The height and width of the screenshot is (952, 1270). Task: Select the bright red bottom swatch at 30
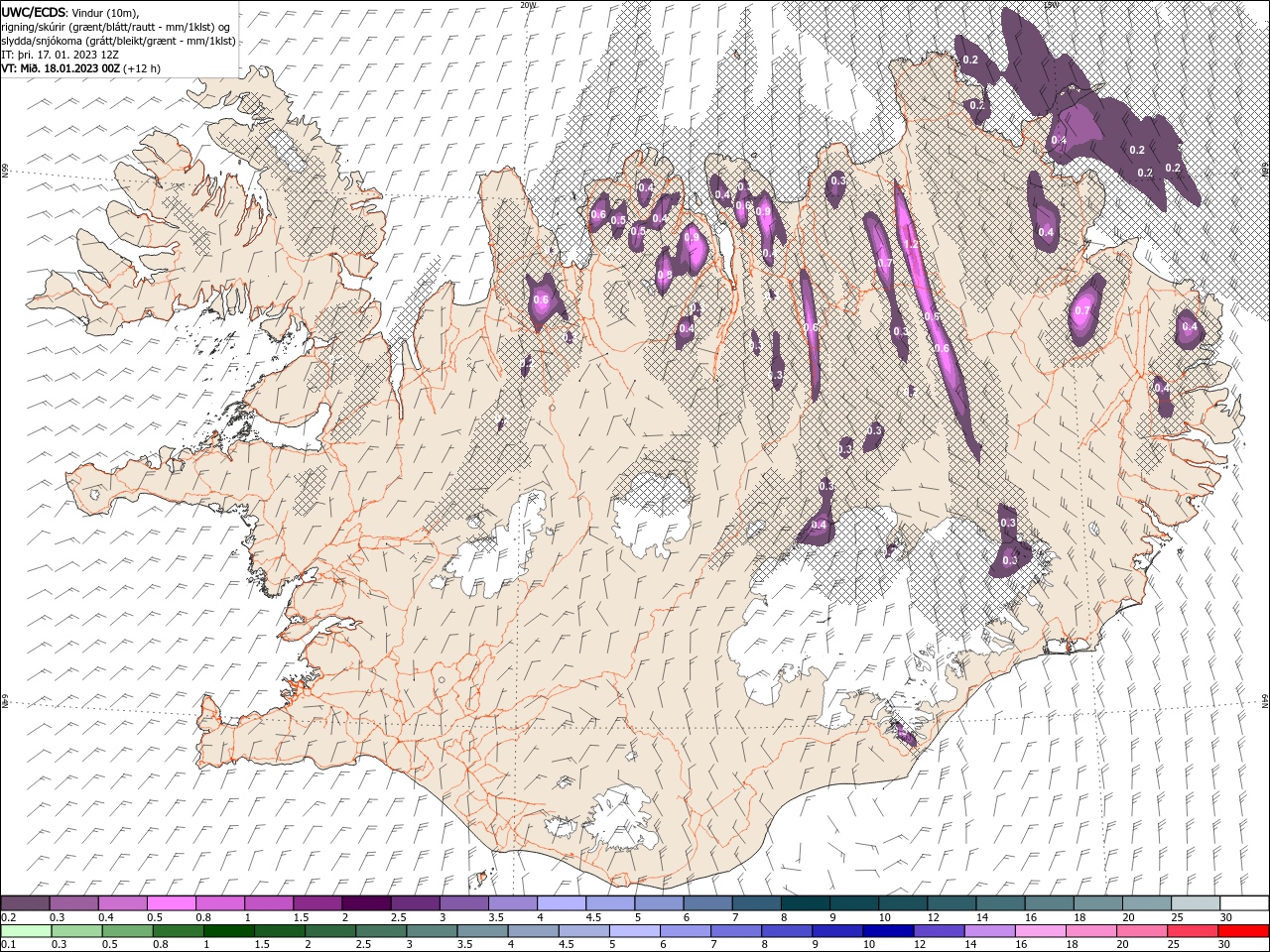point(1244,930)
